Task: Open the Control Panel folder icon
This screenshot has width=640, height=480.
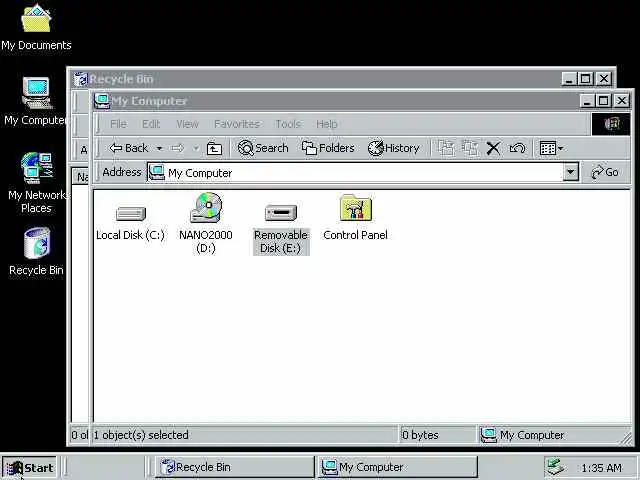Action: click(x=356, y=208)
